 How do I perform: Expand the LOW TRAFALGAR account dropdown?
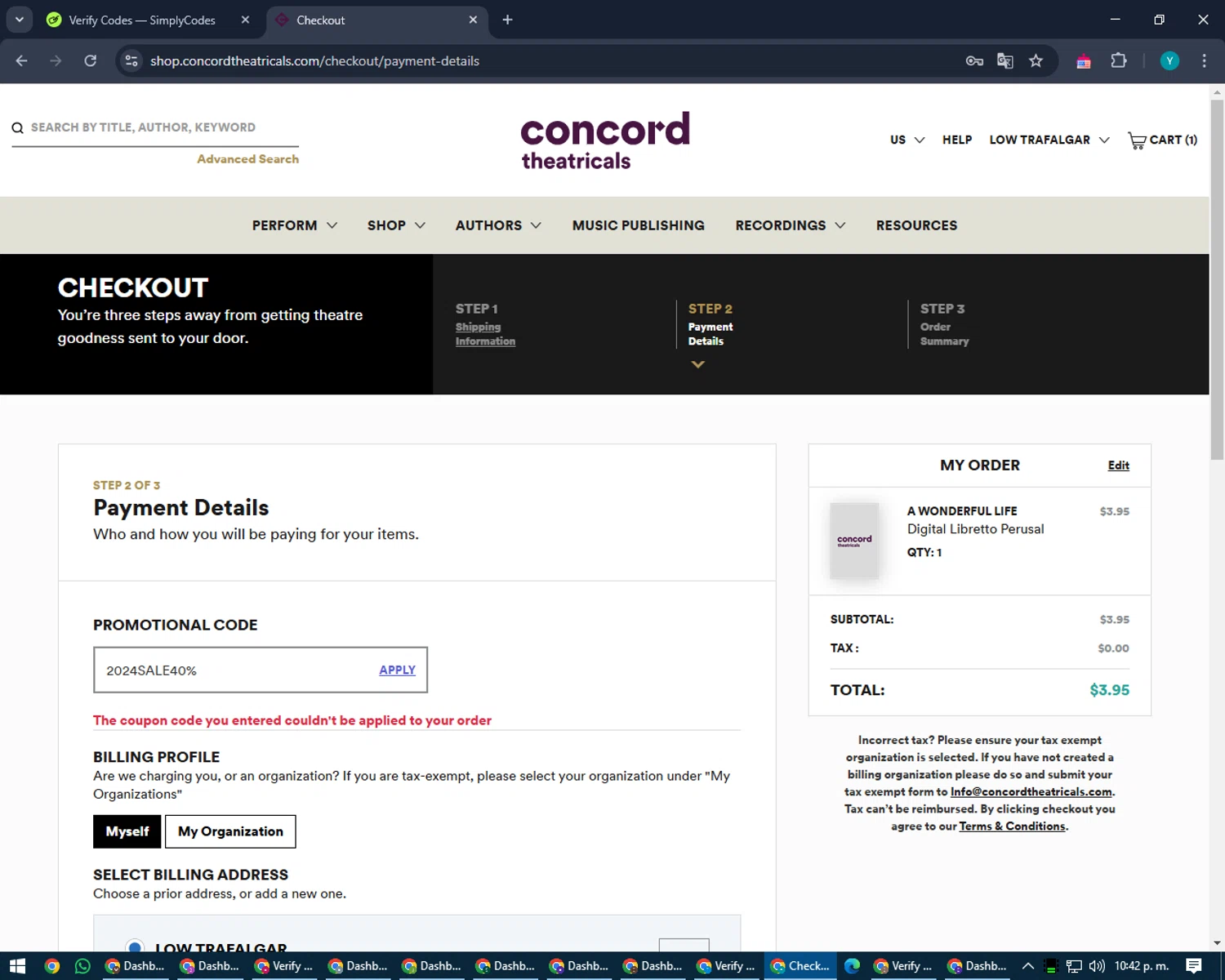[x=1049, y=140]
